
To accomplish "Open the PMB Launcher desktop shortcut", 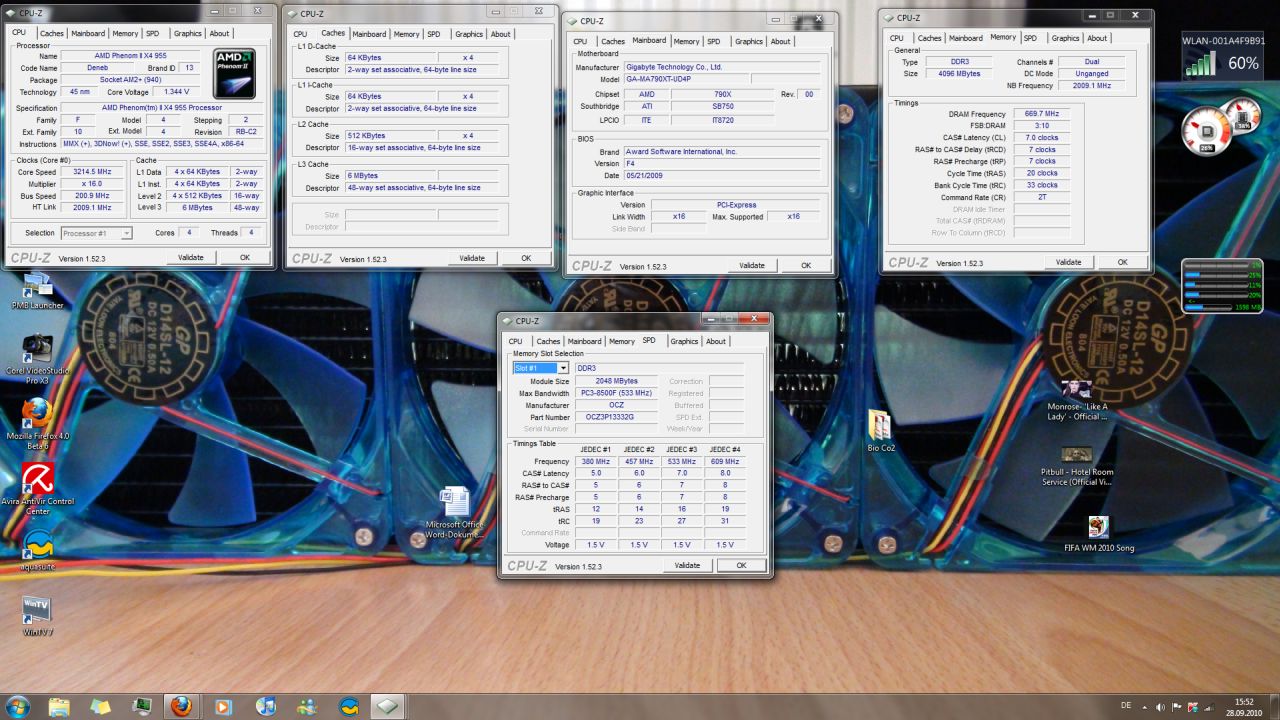I will [37, 290].
